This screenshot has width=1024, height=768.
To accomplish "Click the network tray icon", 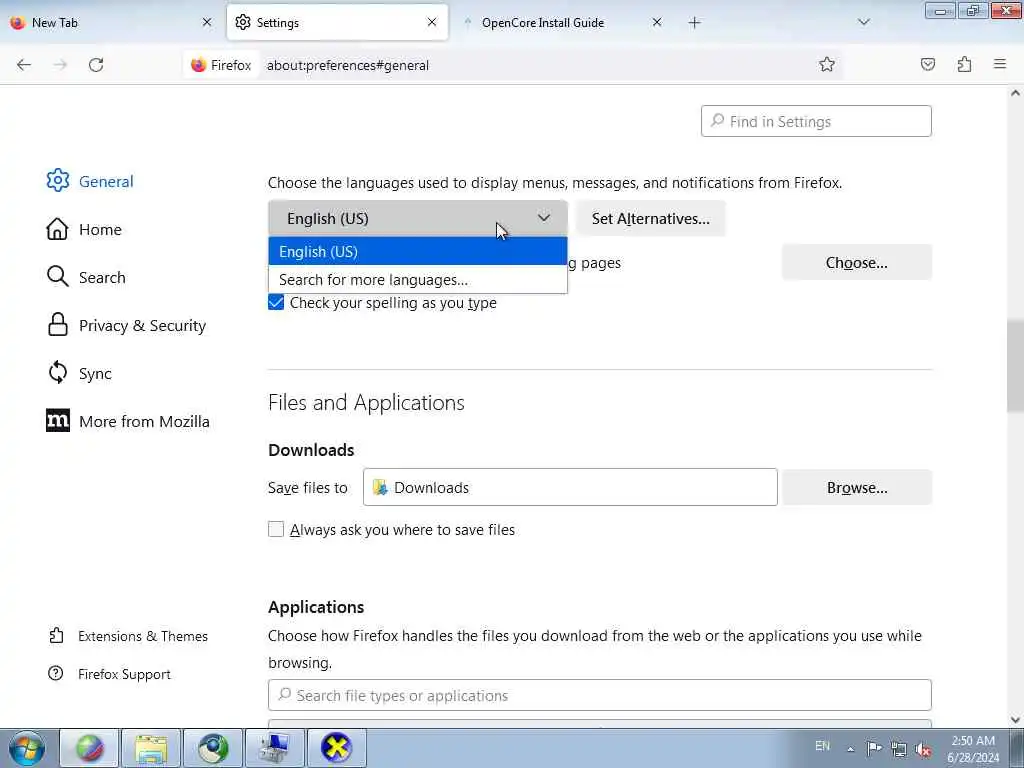I will coord(899,749).
